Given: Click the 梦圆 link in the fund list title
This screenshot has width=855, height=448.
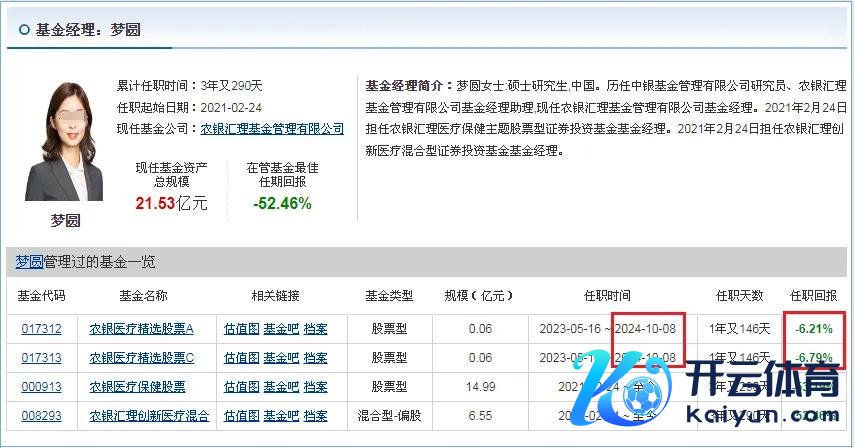Looking at the screenshot, I should pos(28,262).
